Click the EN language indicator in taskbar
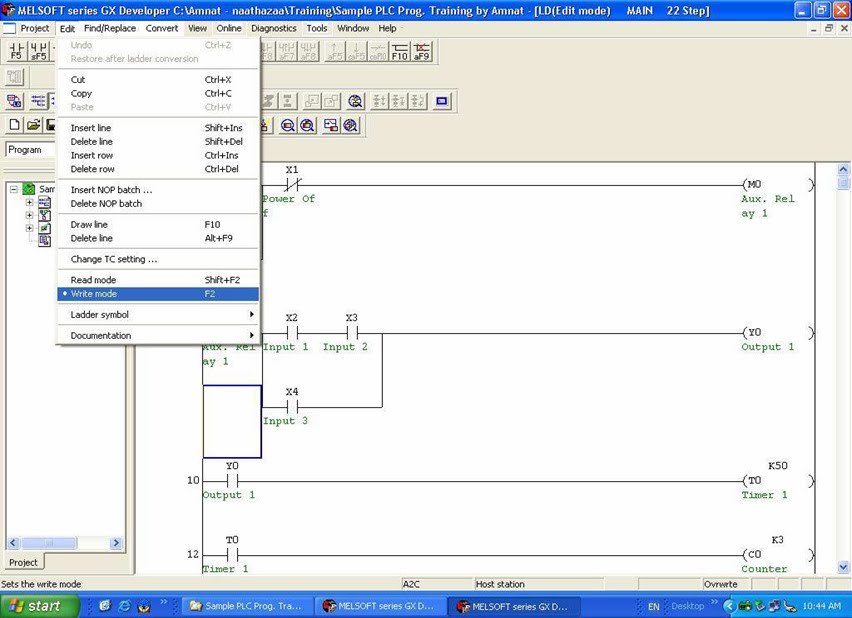 click(654, 607)
